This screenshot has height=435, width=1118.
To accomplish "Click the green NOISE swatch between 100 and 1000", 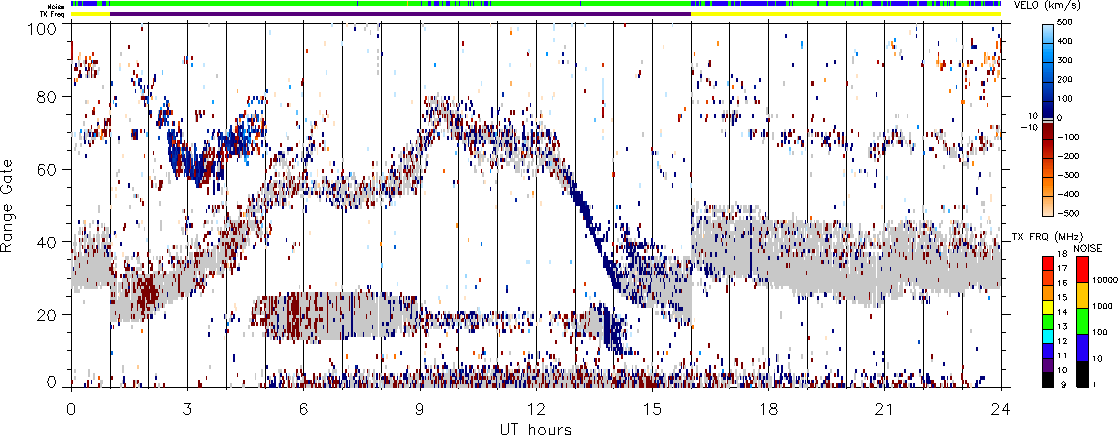I will click(x=1082, y=321).
